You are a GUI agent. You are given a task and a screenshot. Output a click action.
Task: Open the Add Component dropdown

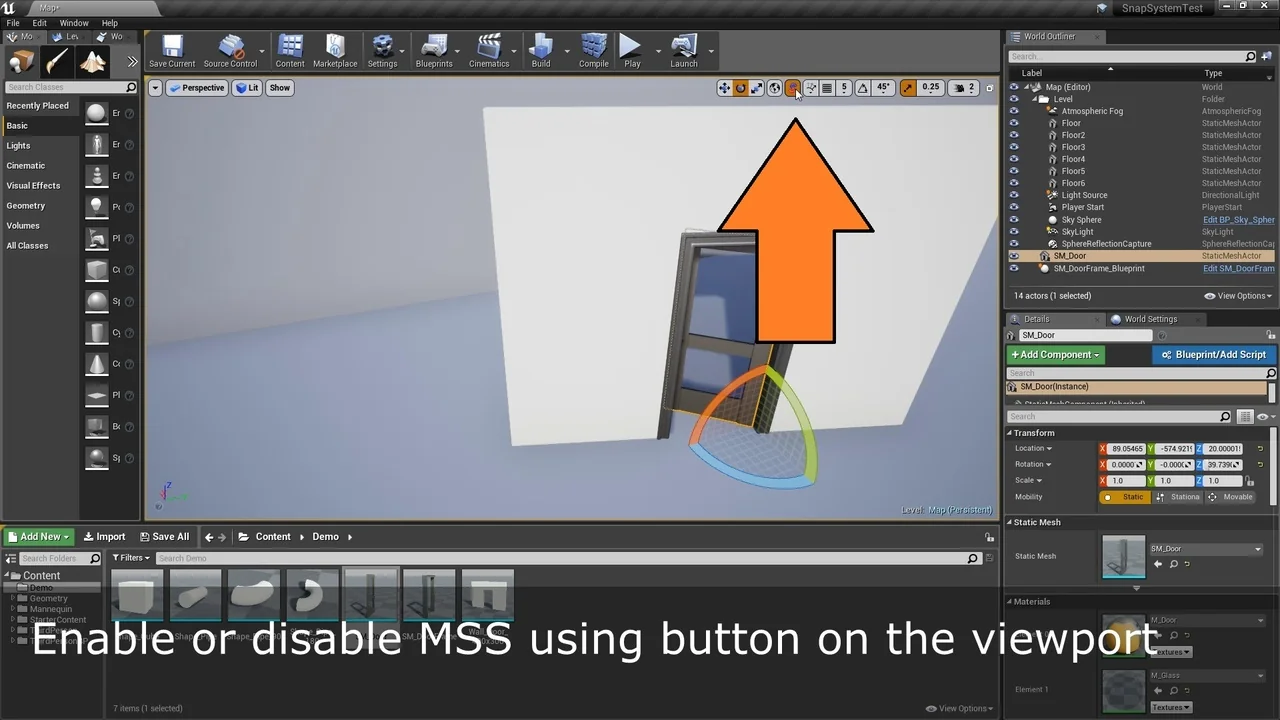point(1055,355)
